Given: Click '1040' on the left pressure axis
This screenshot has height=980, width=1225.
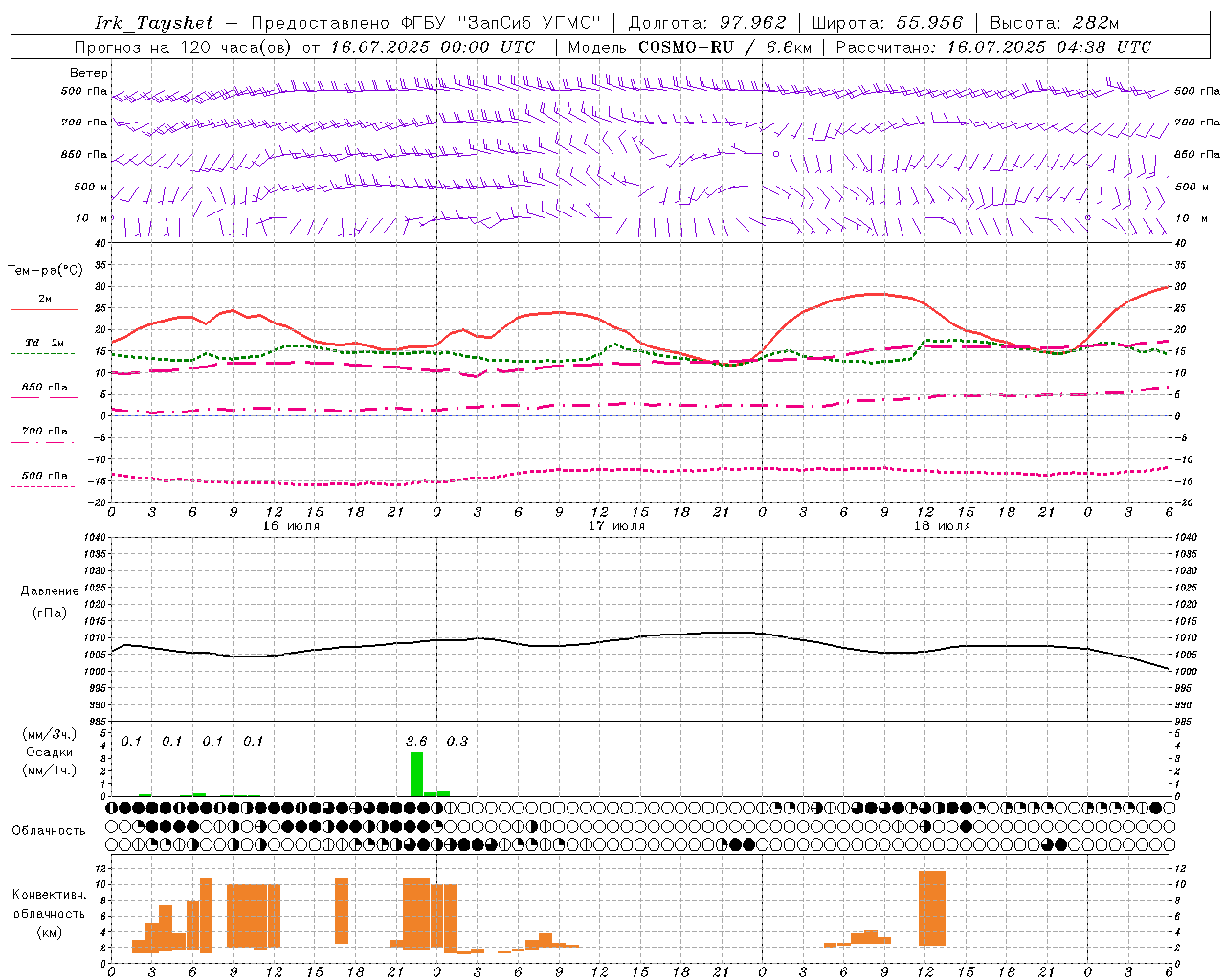Looking at the screenshot, I should coord(95,538).
